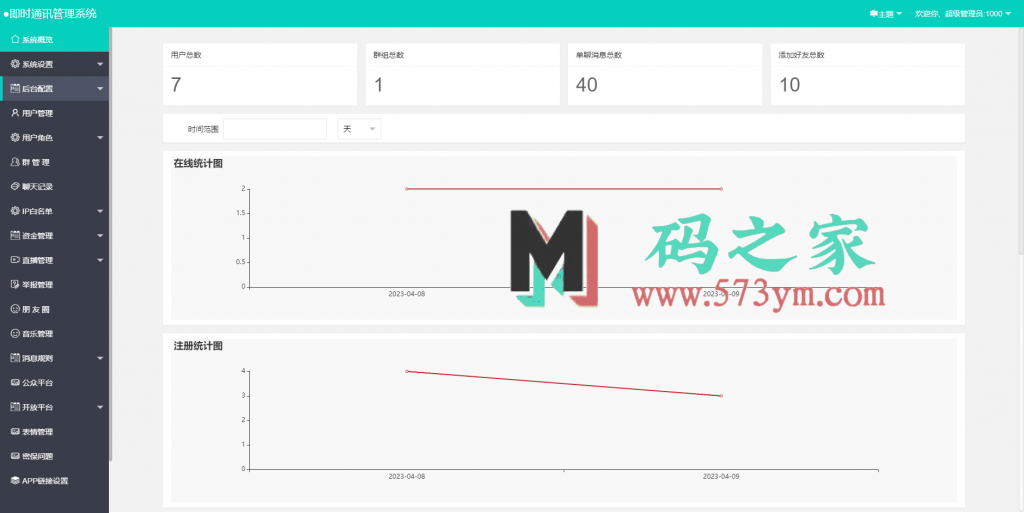Click the 用户总数 card value 7
The image size is (1024, 513).
click(x=176, y=85)
